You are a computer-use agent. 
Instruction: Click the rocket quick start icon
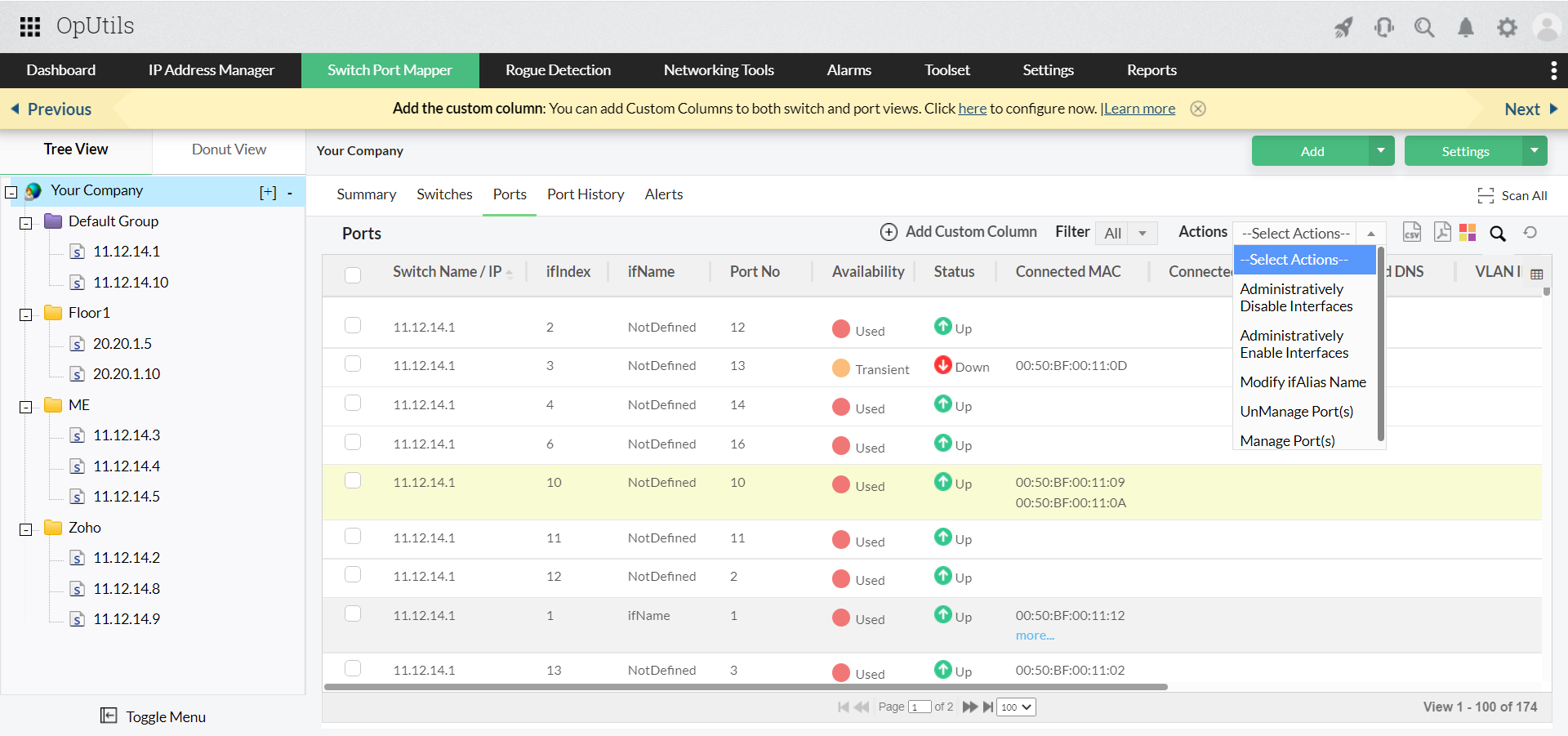1343,28
